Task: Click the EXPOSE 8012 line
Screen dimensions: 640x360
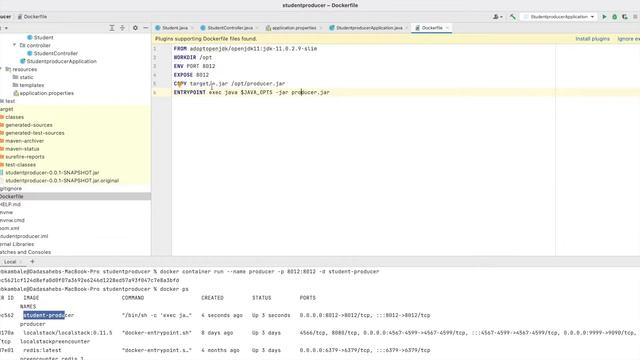Action: pyautogui.click(x=191, y=75)
